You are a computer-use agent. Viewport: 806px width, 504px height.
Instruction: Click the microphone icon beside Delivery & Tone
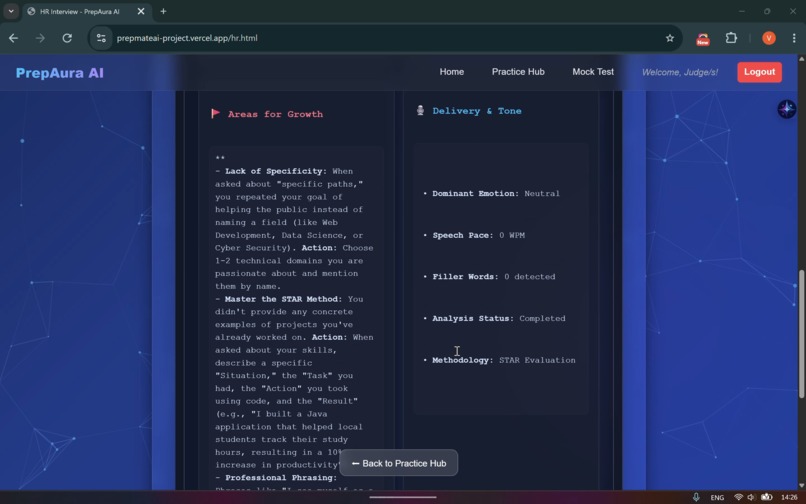coord(420,110)
